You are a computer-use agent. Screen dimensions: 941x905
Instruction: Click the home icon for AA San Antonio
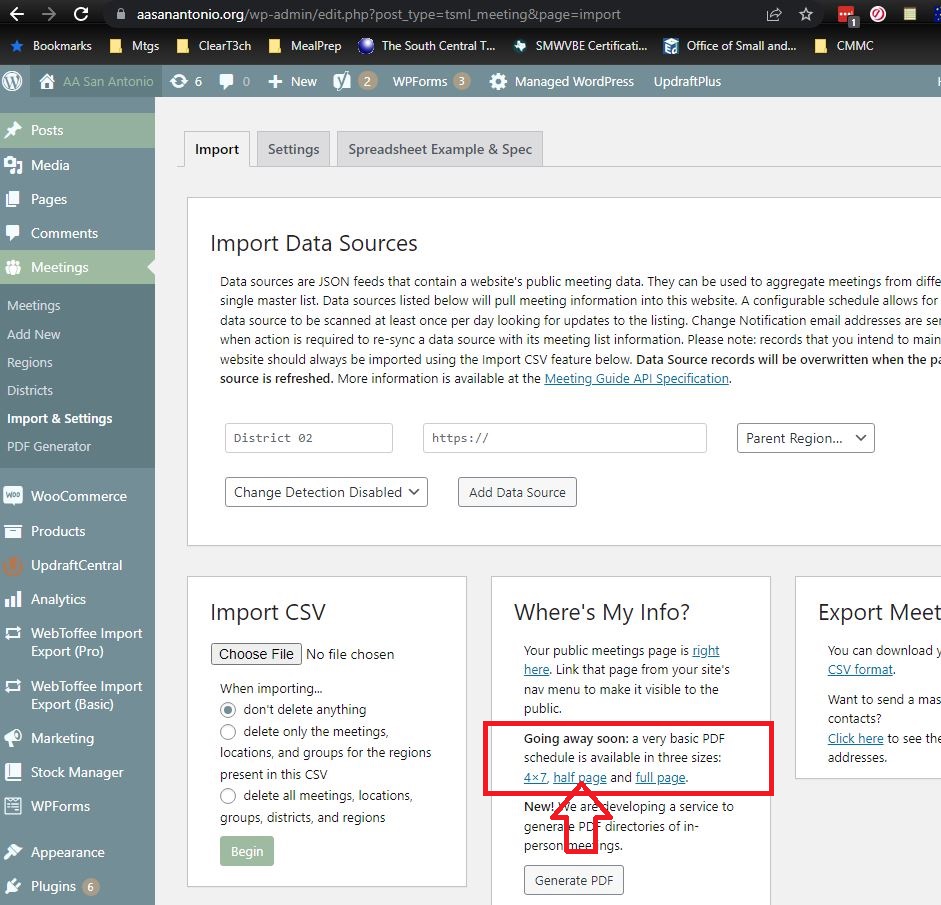[47, 81]
